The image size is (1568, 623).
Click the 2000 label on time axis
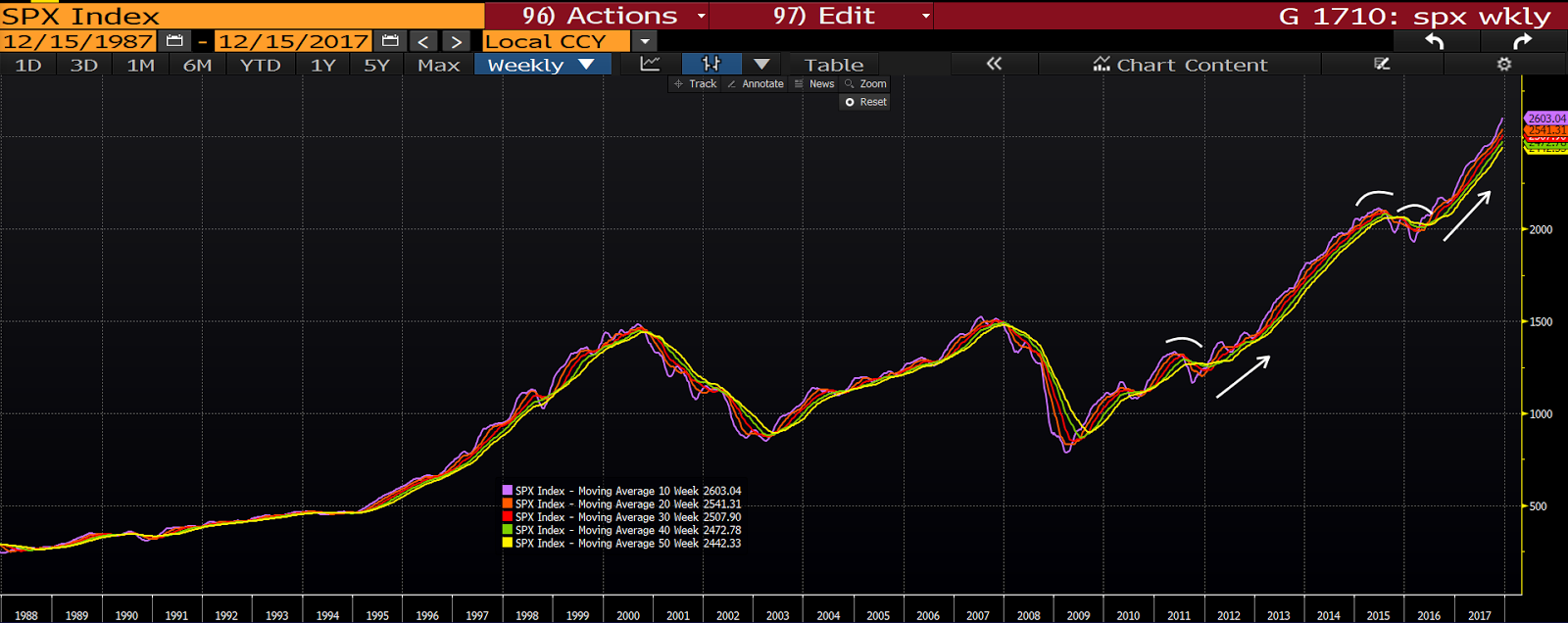628,615
